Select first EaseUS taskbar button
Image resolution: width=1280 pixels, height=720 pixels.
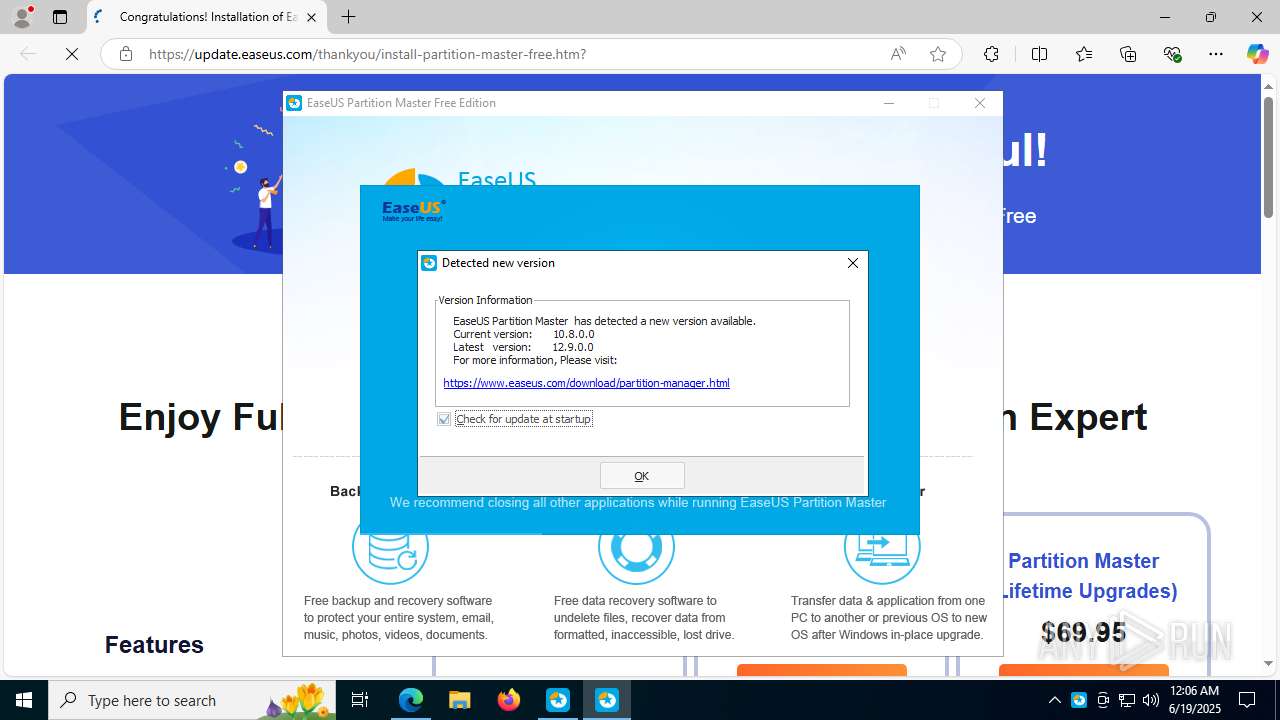[558, 700]
